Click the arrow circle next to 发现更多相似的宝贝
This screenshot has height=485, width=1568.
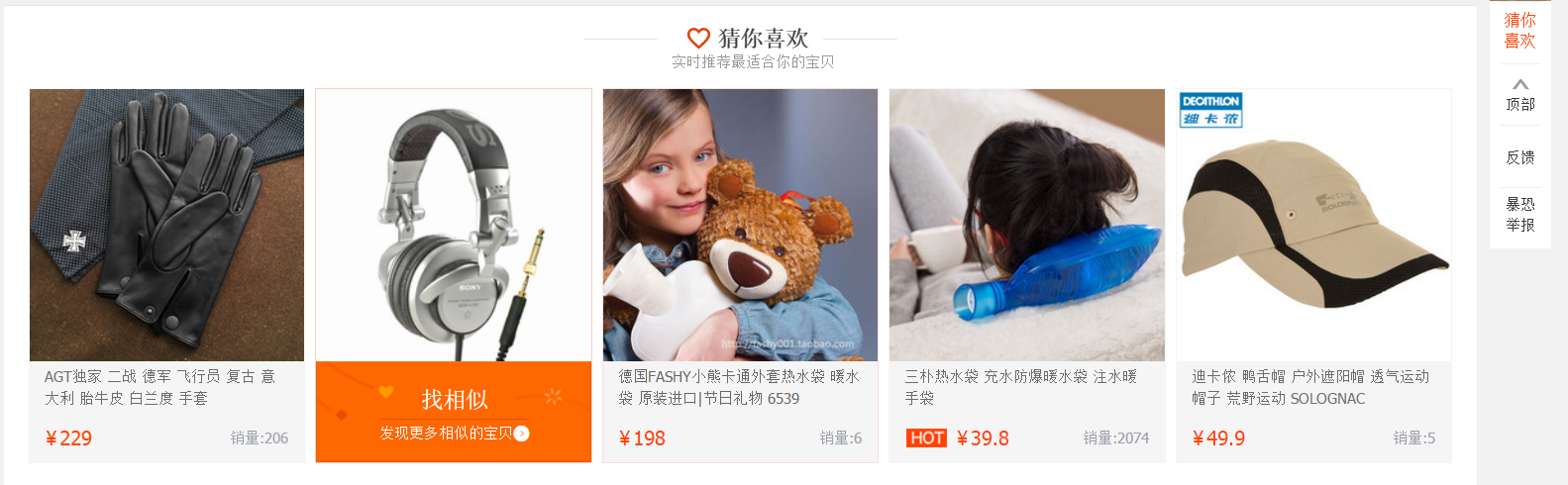coord(522,434)
